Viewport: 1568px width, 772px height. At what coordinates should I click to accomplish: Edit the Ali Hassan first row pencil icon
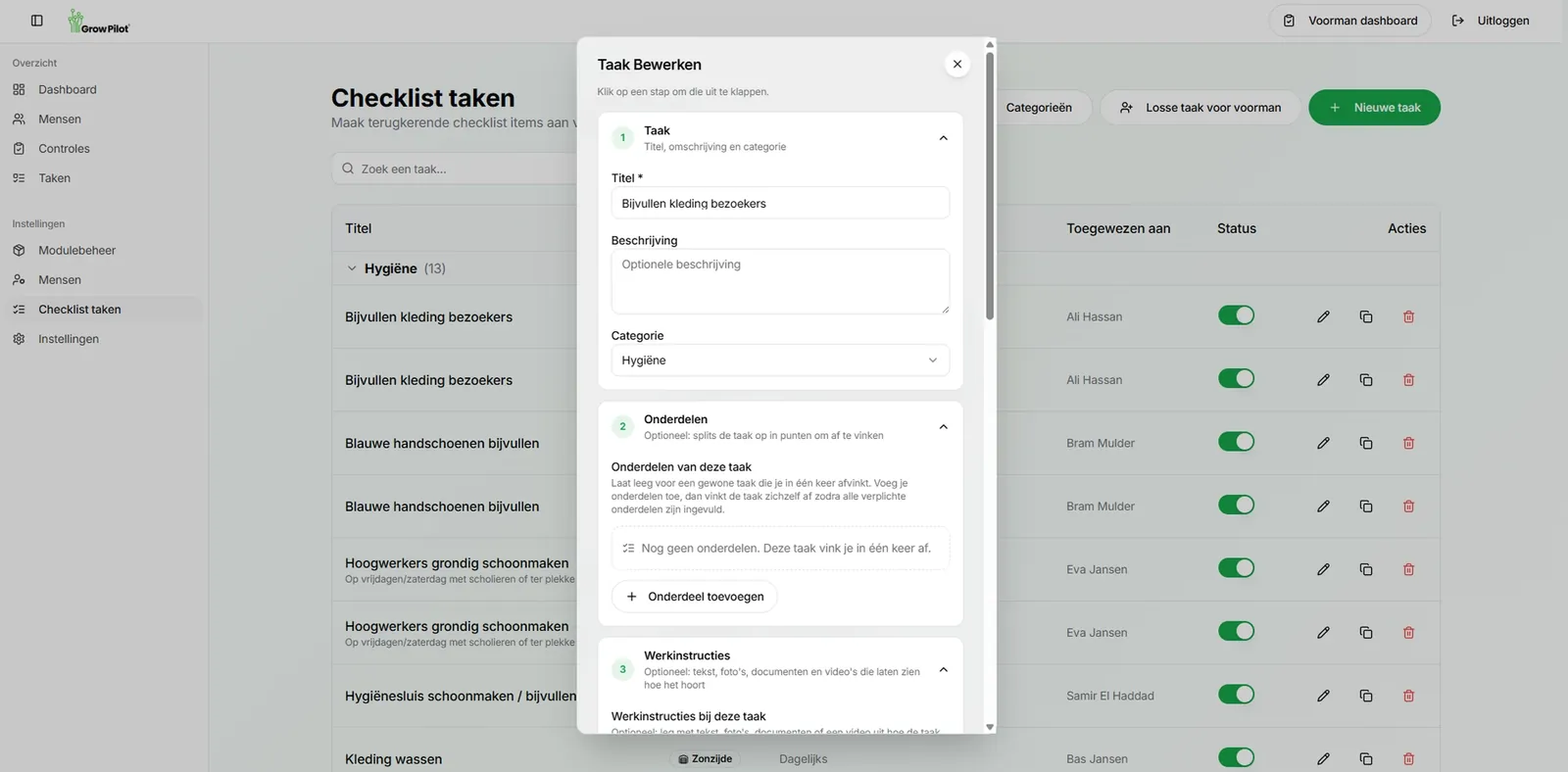pyautogui.click(x=1323, y=316)
